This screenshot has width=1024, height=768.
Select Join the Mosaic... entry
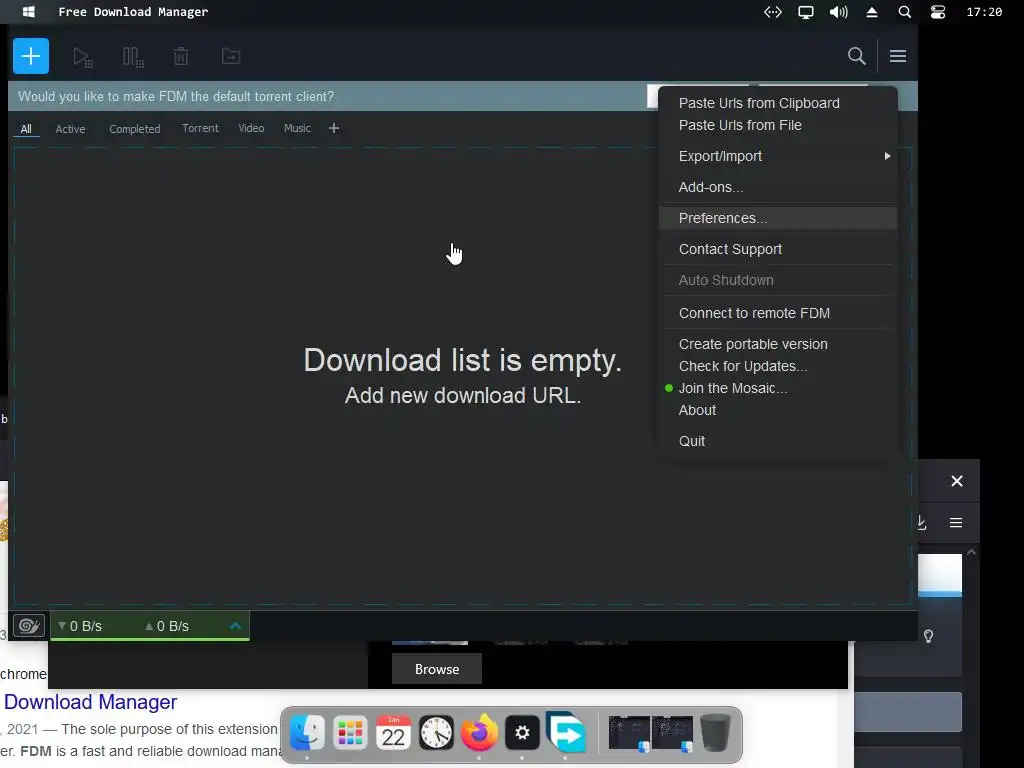(777, 389)
